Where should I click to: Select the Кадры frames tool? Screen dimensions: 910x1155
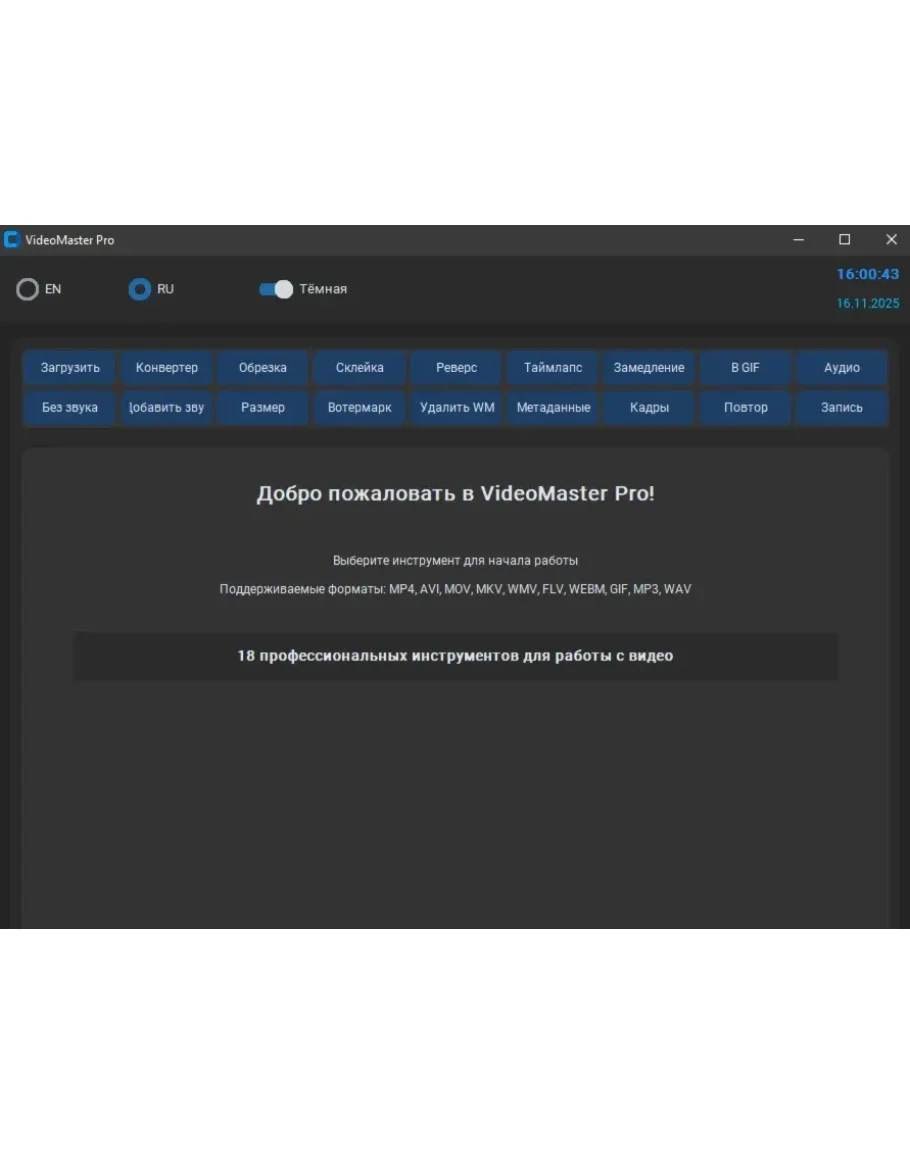pyautogui.click(x=649, y=408)
